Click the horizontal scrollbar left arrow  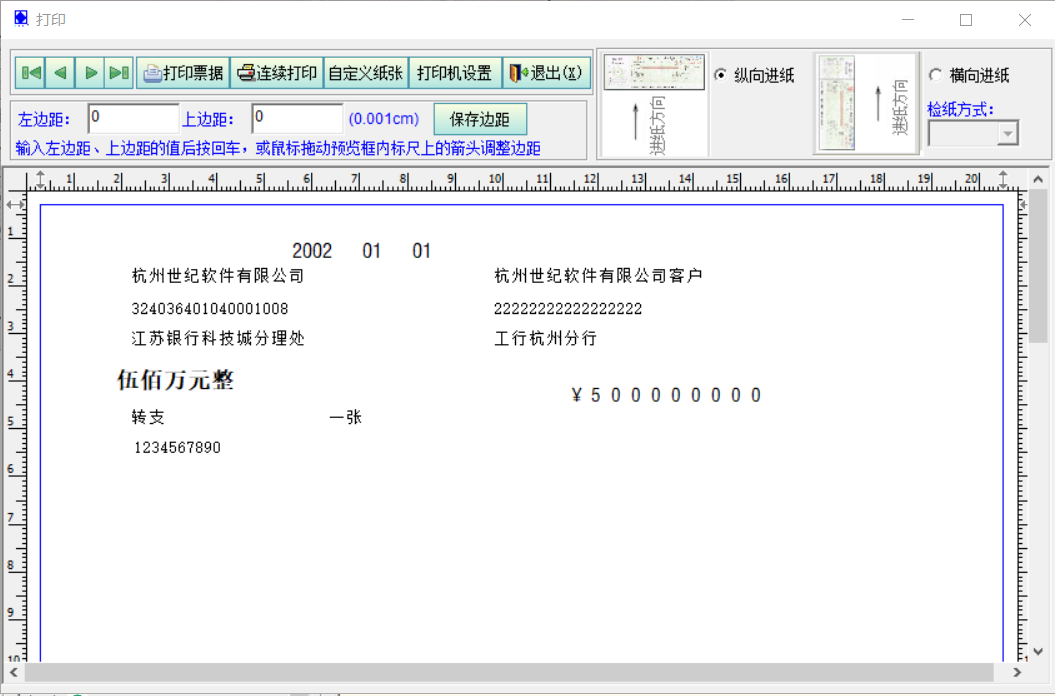tap(13, 672)
